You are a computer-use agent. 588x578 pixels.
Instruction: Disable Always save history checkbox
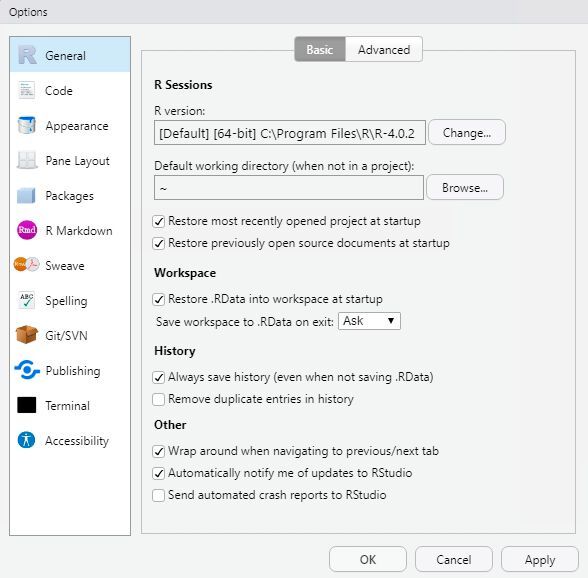click(x=159, y=377)
